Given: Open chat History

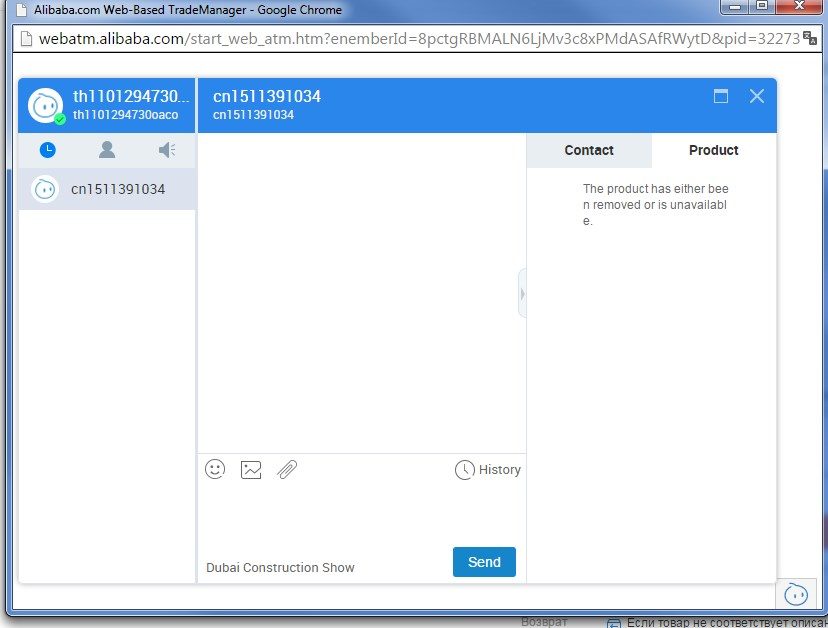Looking at the screenshot, I should tap(487, 470).
